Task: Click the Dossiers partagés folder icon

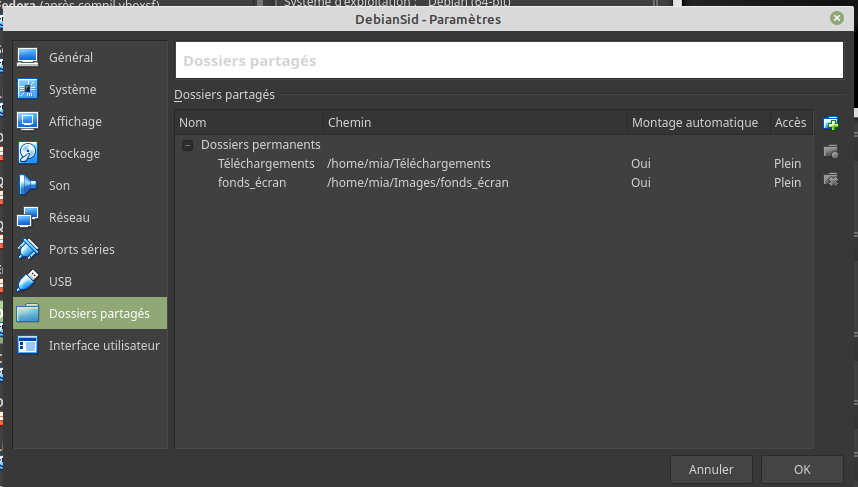Action: point(27,313)
